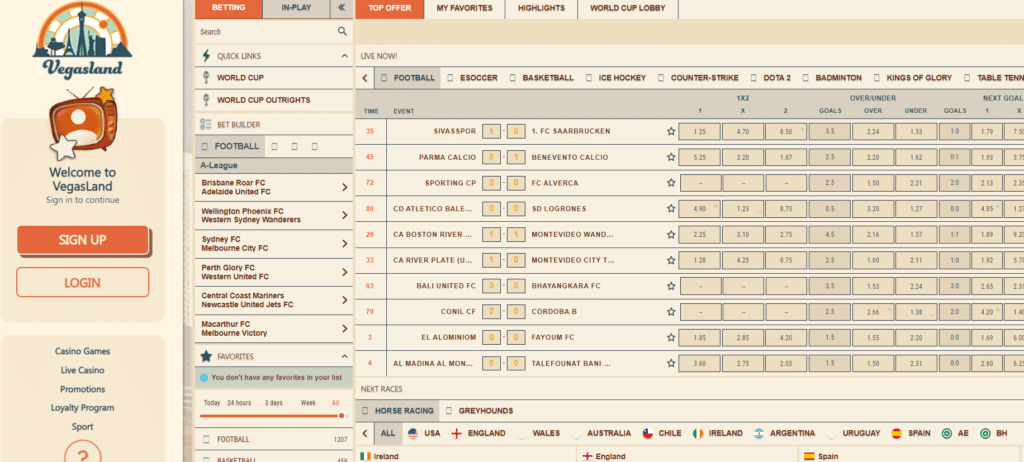This screenshot has width=1024, height=462.
Task: Select Sivasspor home win odds 1.25
Action: pyautogui.click(x=699, y=131)
